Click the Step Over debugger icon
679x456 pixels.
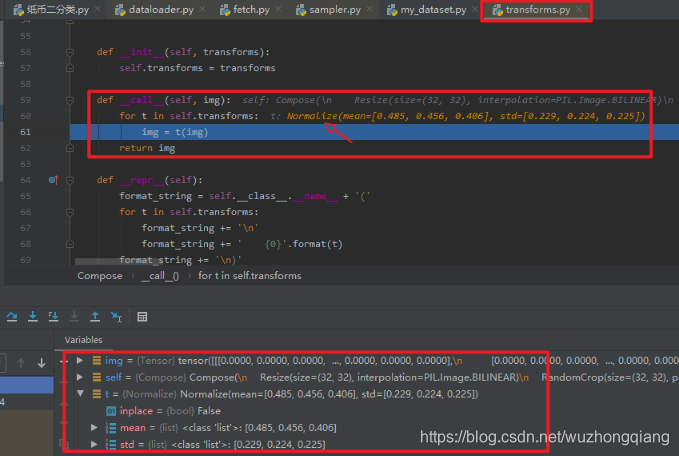tap(12, 317)
